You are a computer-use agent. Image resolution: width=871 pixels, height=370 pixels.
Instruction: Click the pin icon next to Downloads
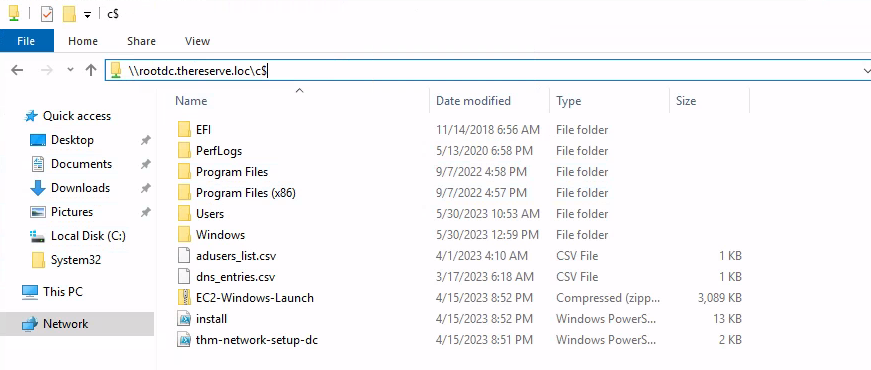click(x=146, y=188)
